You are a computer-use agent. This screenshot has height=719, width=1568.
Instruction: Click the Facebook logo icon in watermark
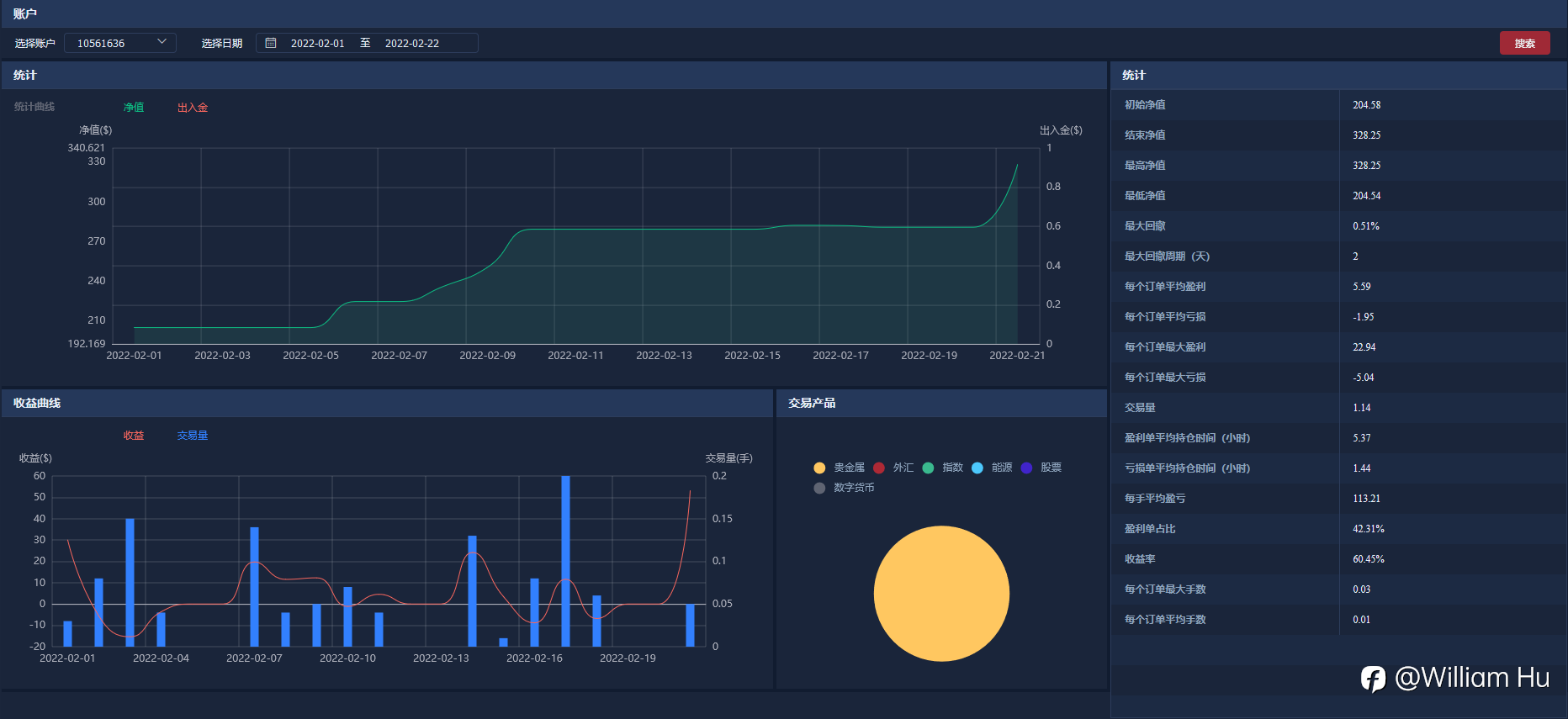(1373, 679)
